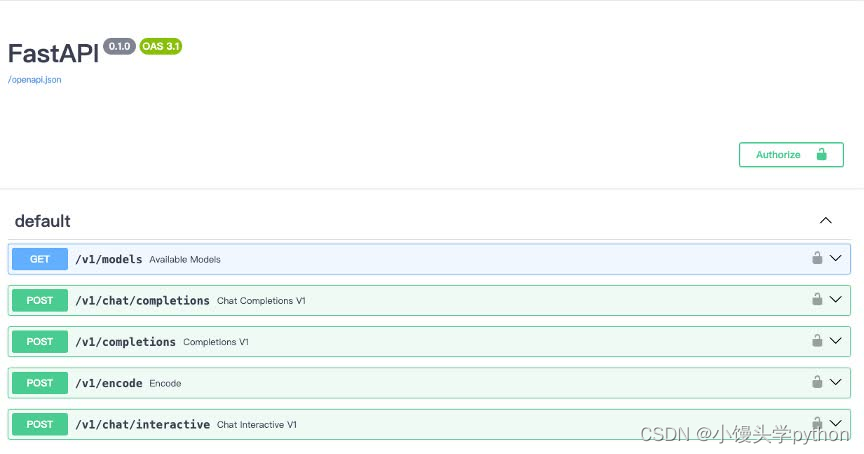Click the 'Completions V1' description text
The width and height of the screenshot is (864, 454).
click(216, 342)
